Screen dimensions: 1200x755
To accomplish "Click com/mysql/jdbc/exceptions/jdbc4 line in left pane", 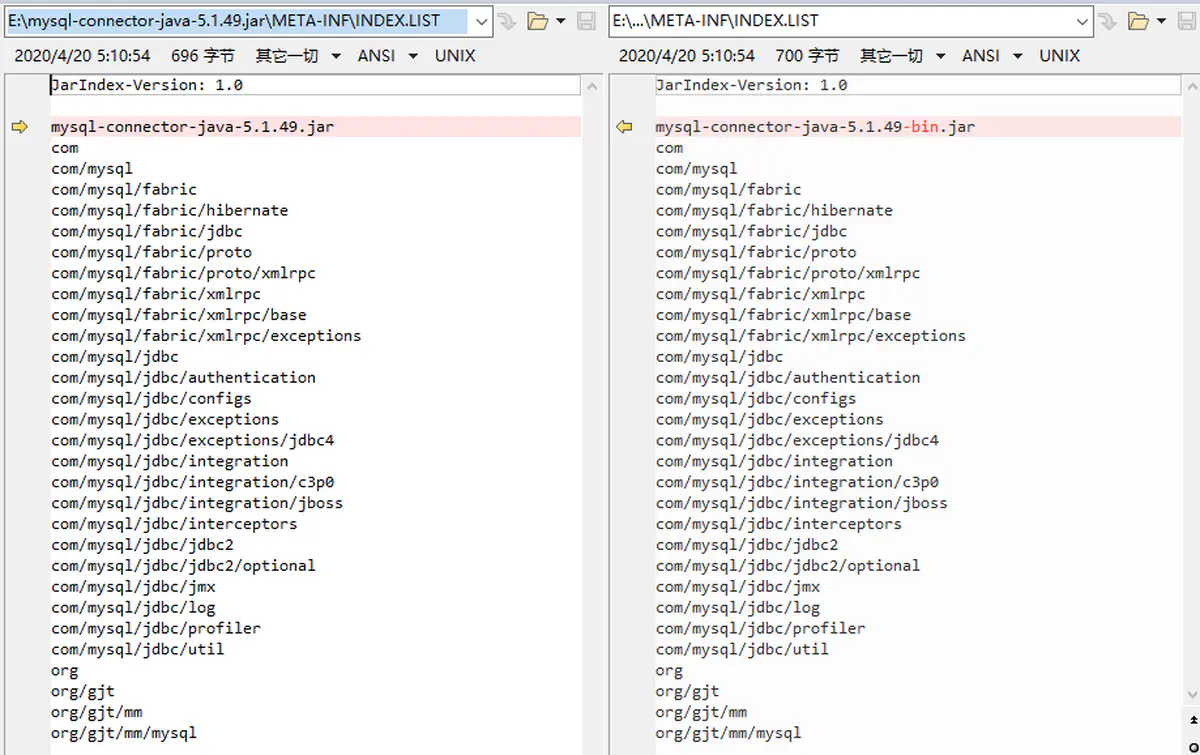I will pos(193,440).
